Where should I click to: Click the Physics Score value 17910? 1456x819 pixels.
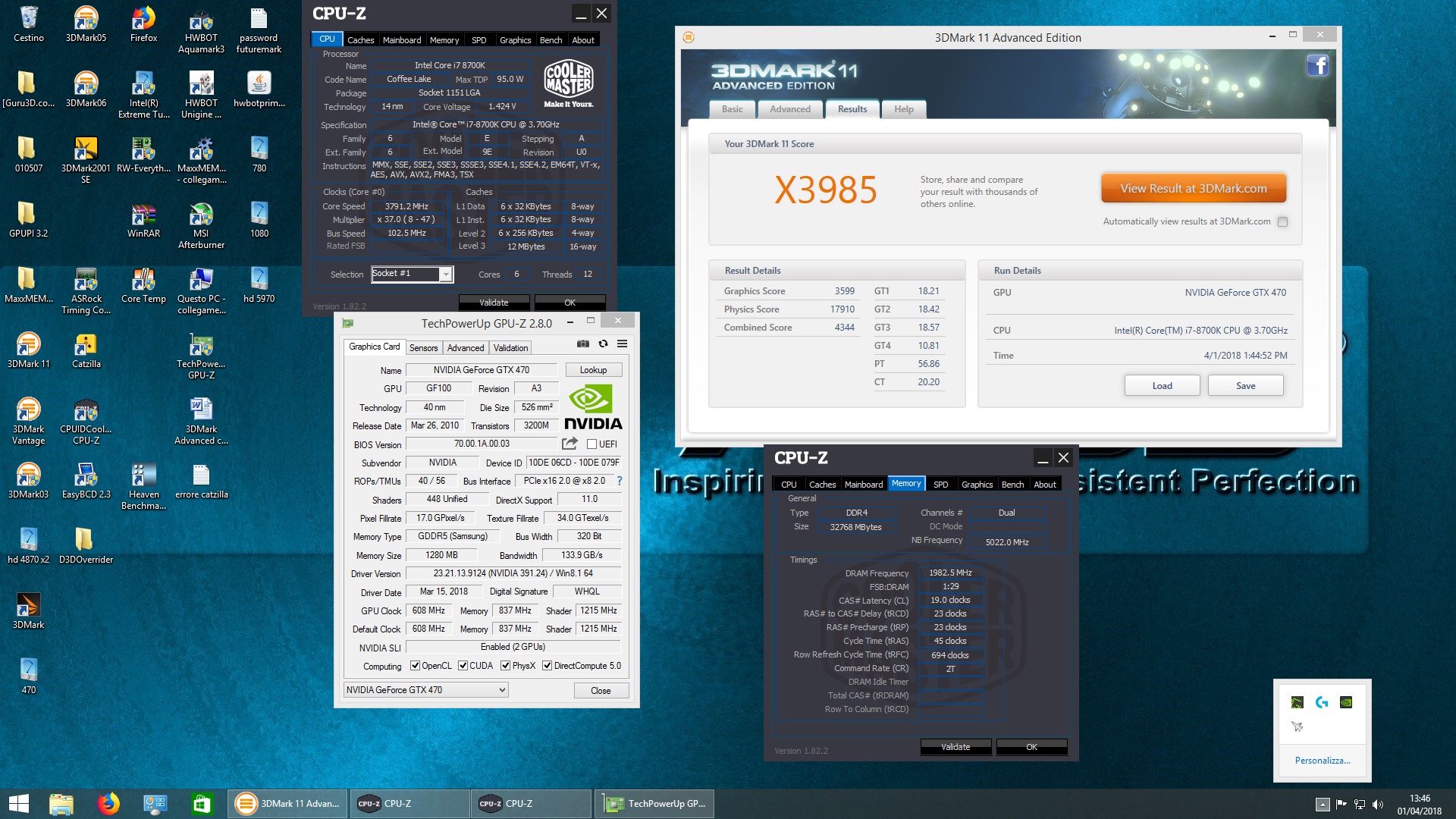[x=842, y=309]
